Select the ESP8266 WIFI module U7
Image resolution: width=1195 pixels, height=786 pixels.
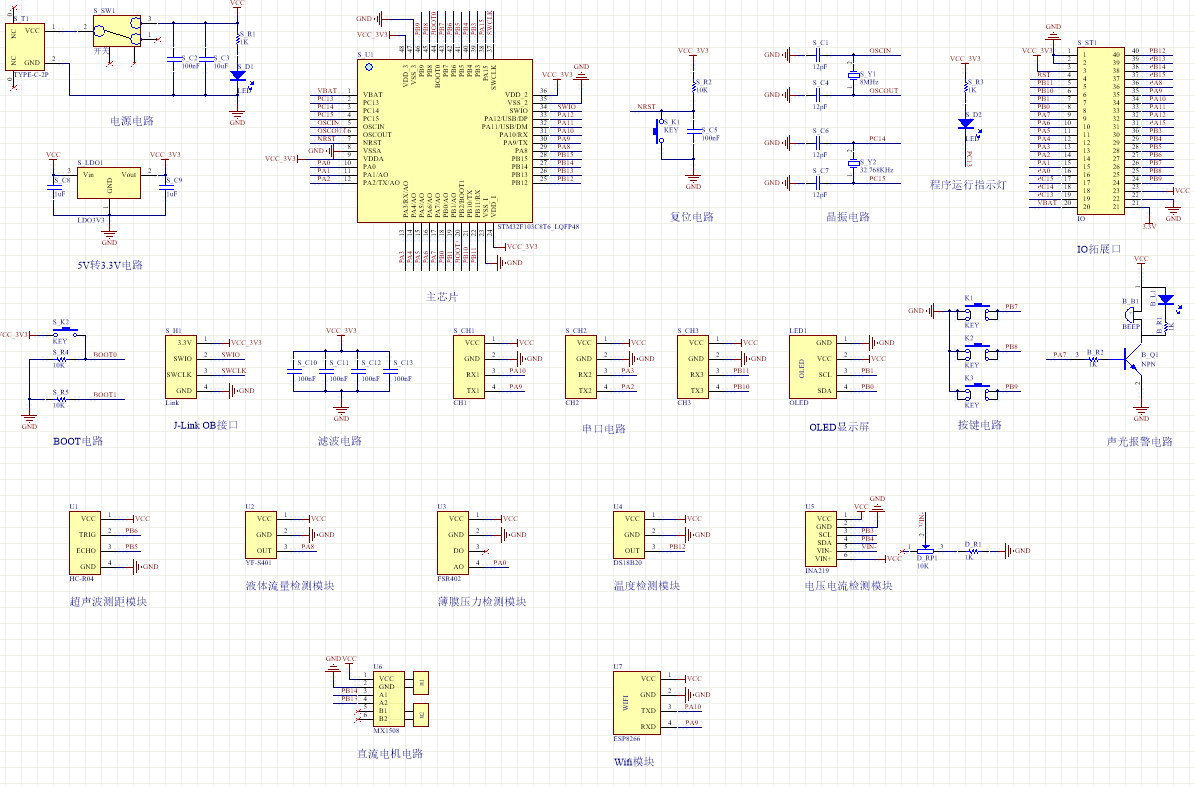[x=638, y=702]
